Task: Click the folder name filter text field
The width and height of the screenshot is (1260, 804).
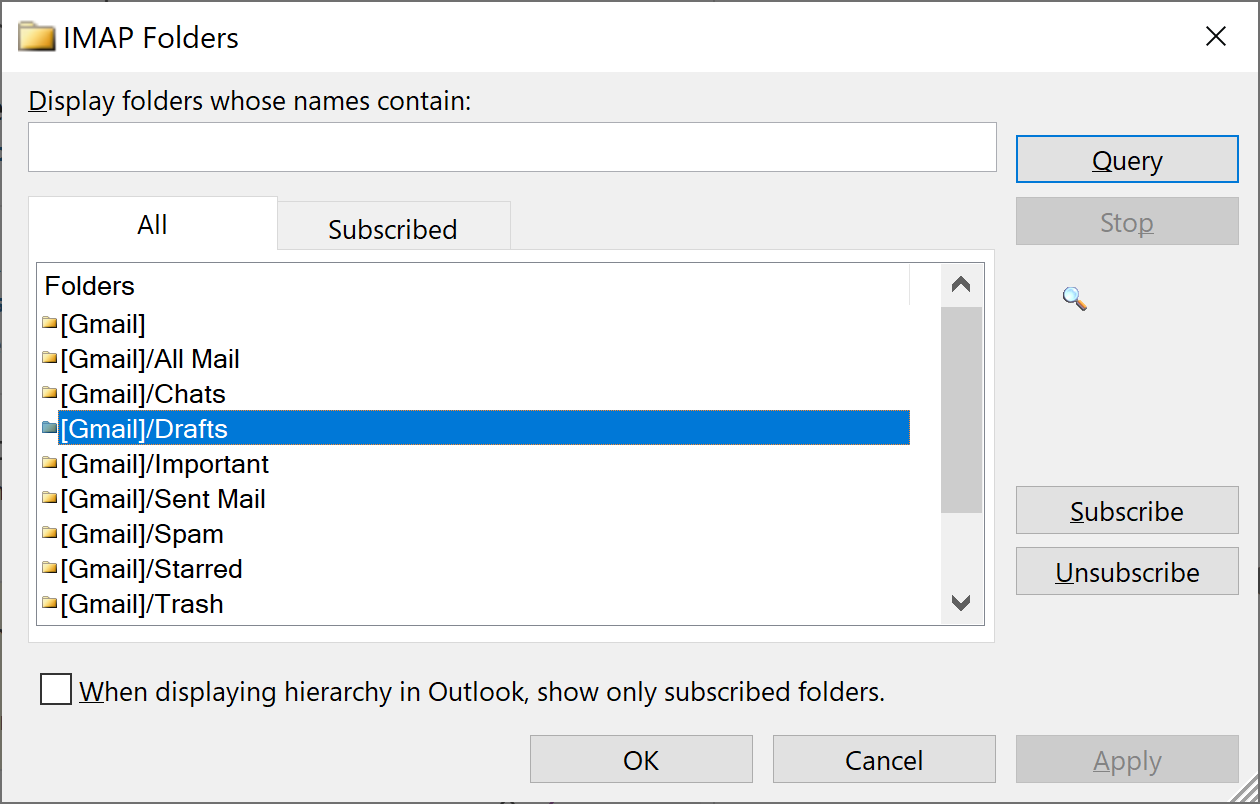Action: click(512, 147)
